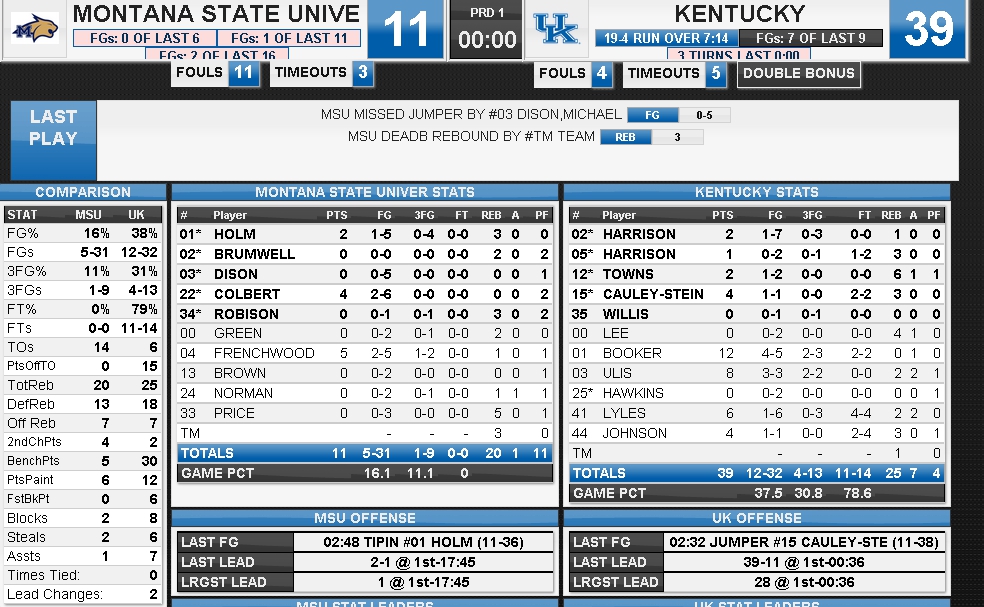Viewport: 984px width, 607px height.
Task: Select the BOOKER row in Kentucky stats
Action: 756,353
